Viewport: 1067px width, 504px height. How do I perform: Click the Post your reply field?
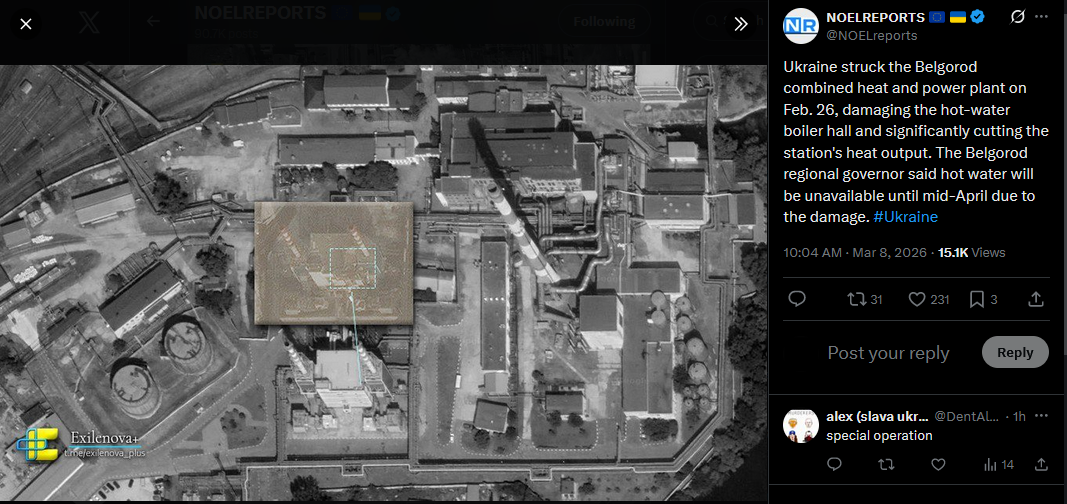click(887, 353)
